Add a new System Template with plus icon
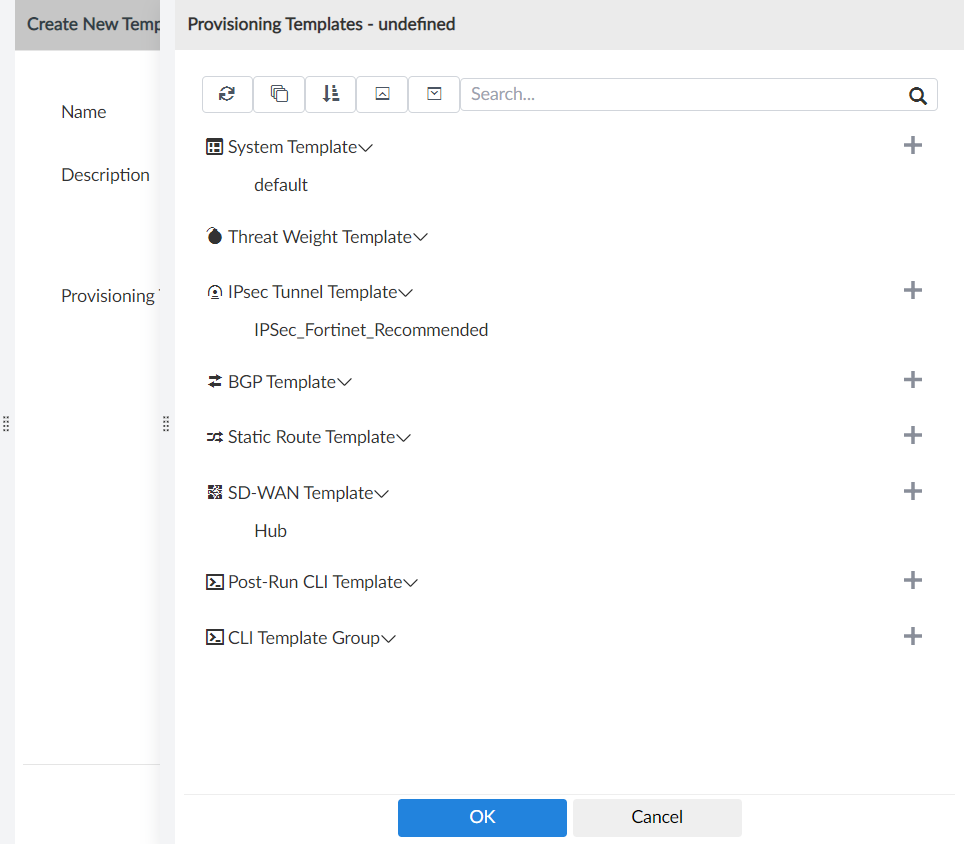964x844 pixels. click(x=912, y=146)
